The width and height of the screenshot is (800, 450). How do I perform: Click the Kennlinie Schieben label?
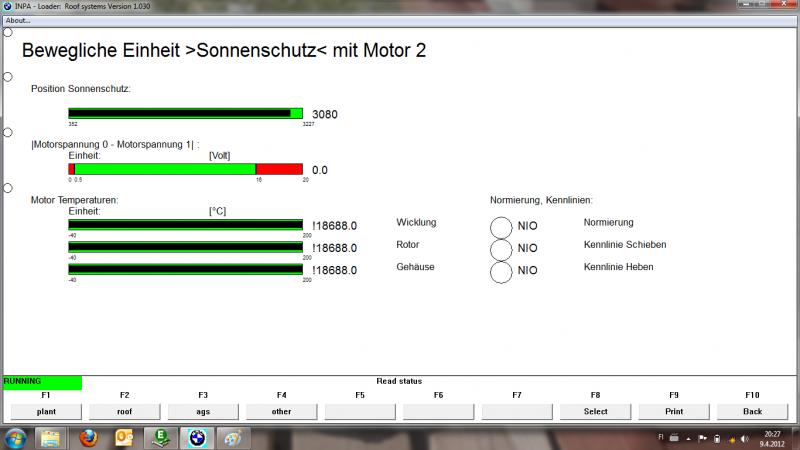(x=625, y=244)
